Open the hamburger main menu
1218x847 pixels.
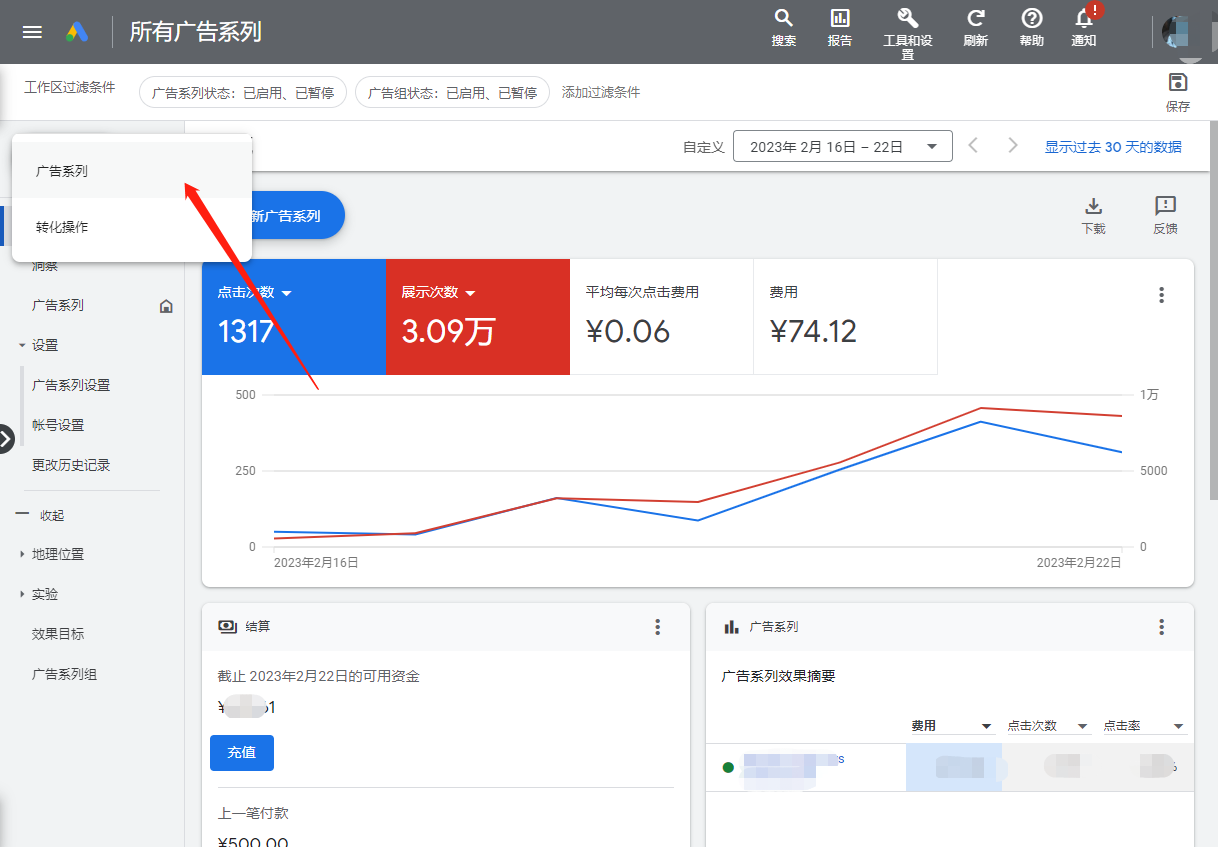[32, 32]
